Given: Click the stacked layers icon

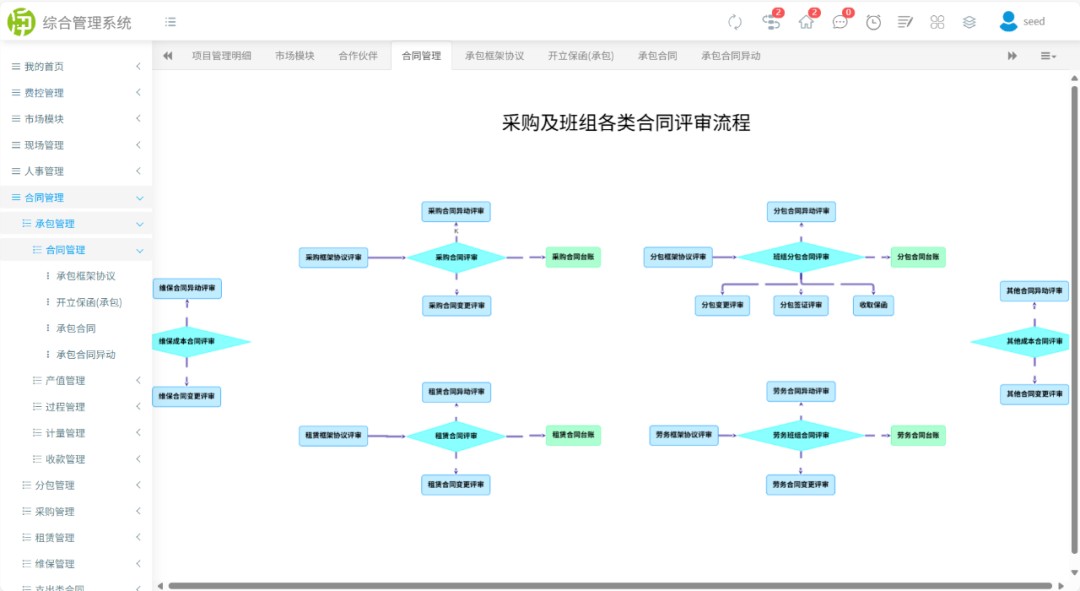Looking at the screenshot, I should point(969,22).
